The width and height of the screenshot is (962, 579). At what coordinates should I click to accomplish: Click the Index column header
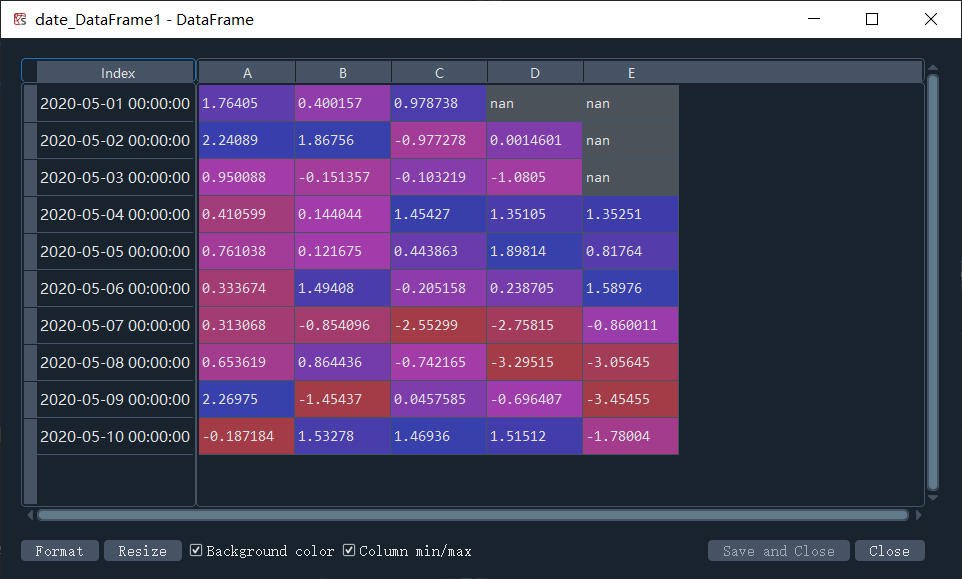(117, 72)
